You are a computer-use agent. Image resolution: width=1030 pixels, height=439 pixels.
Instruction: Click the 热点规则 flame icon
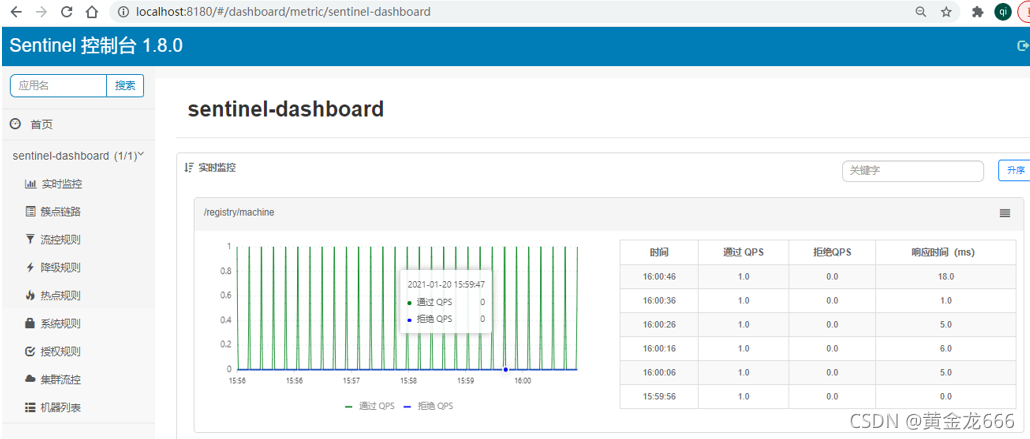pyautogui.click(x=30, y=295)
